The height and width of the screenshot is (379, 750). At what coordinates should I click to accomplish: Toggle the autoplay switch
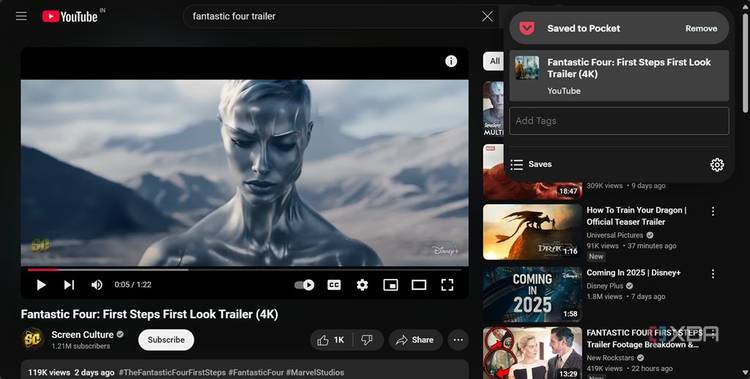pos(304,285)
